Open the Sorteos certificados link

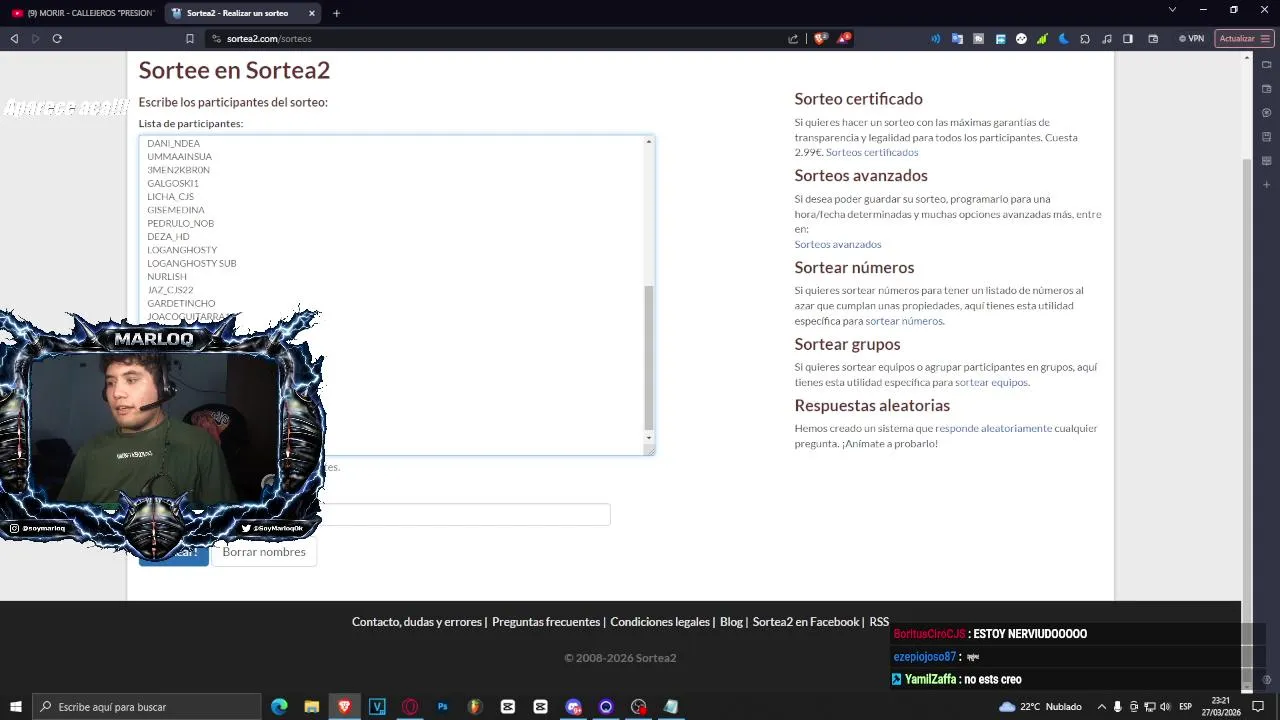click(x=872, y=152)
